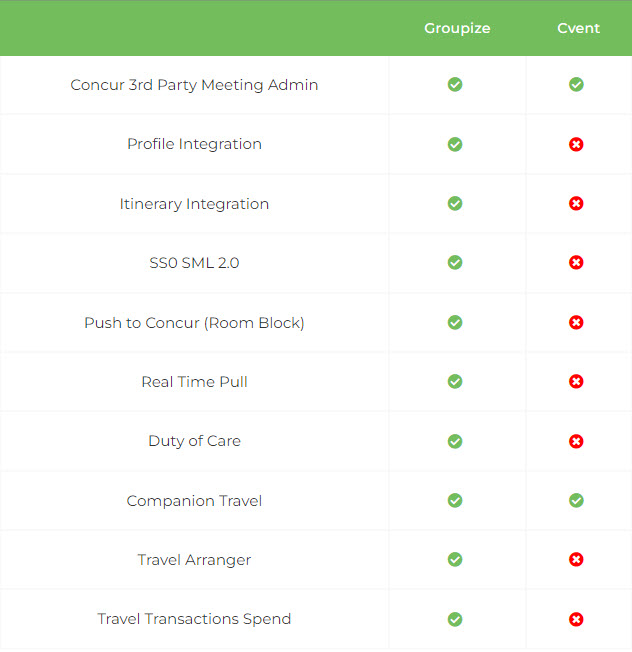Click Cvent red X for Profile Integration
This screenshot has width=632, height=652.
(x=576, y=144)
